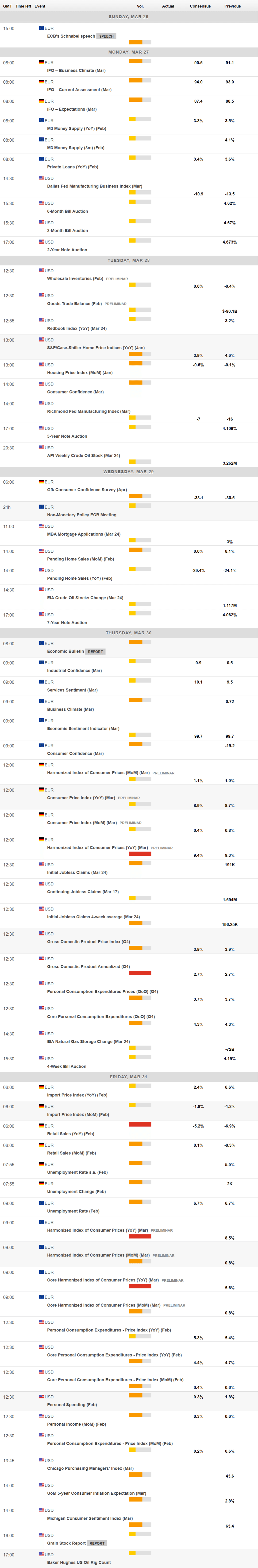Click the Vol. column header

point(140,6)
